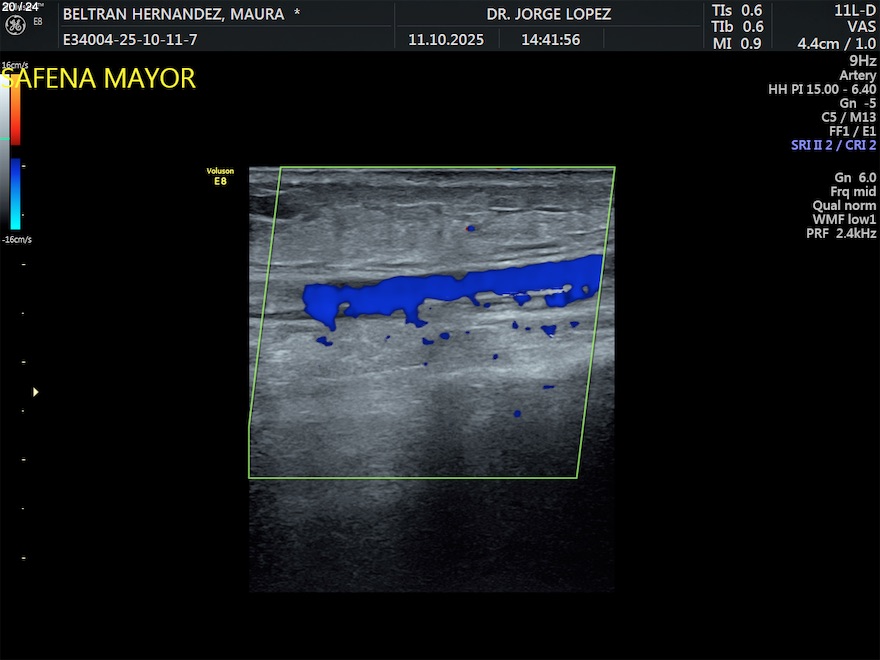Click patient name BELTRAN HERNANDEZ, MAURA
Viewport: 880px width, 660px height.
tap(180, 14)
